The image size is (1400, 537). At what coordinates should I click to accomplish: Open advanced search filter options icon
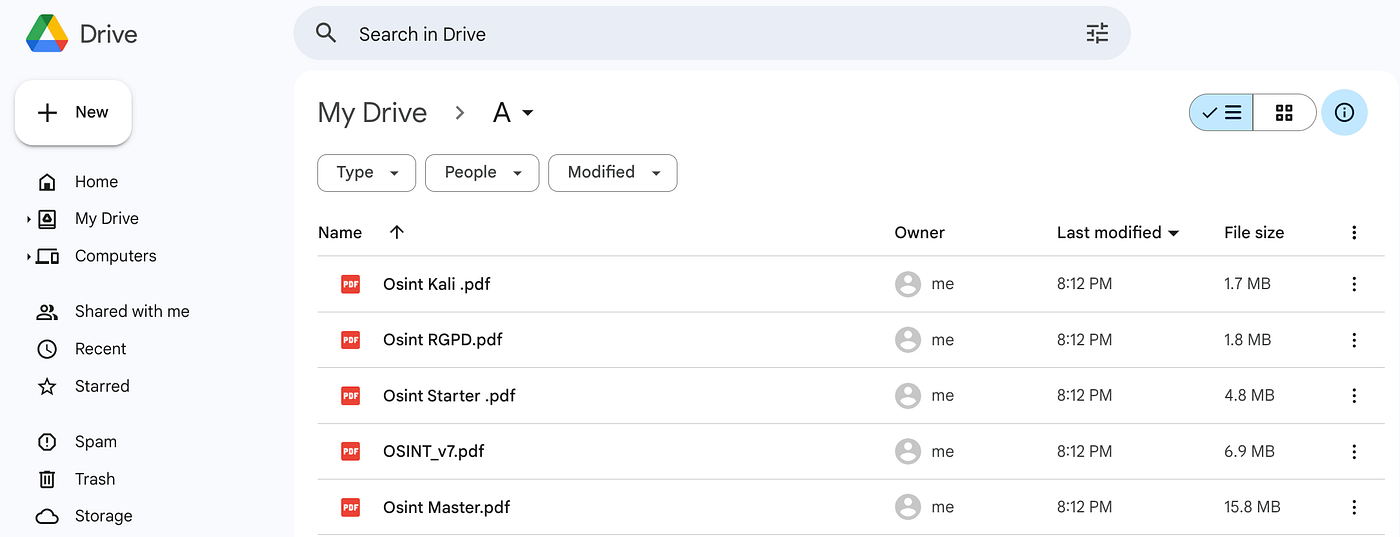(x=1097, y=34)
